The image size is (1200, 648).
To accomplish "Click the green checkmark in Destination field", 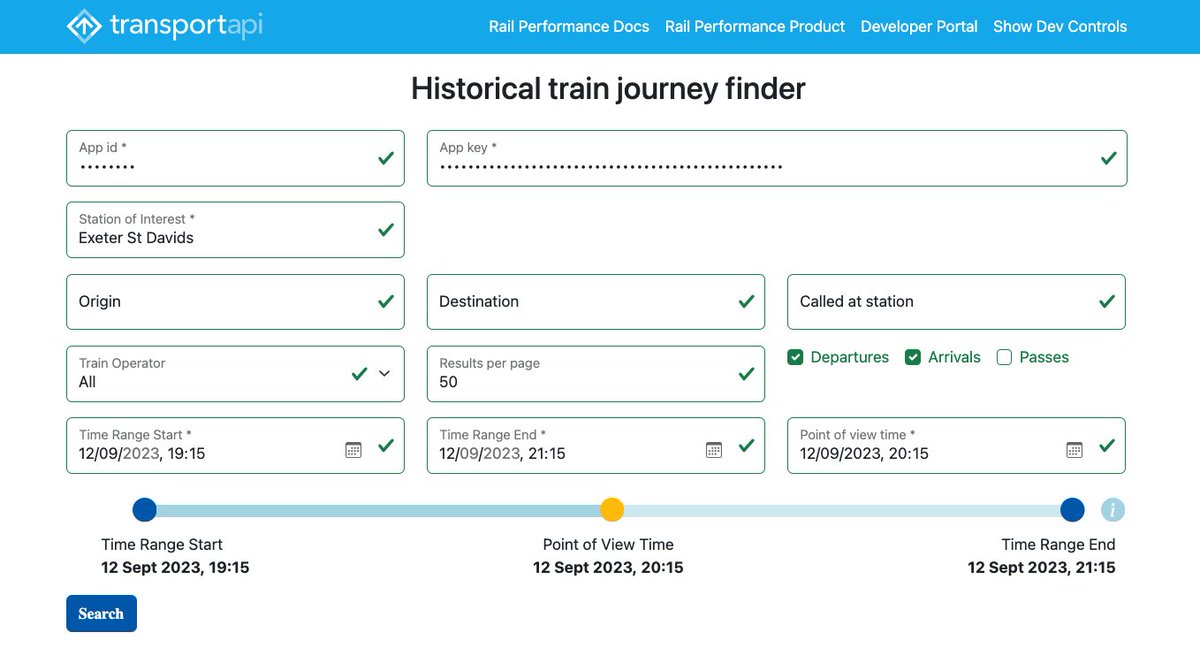I will click(746, 302).
